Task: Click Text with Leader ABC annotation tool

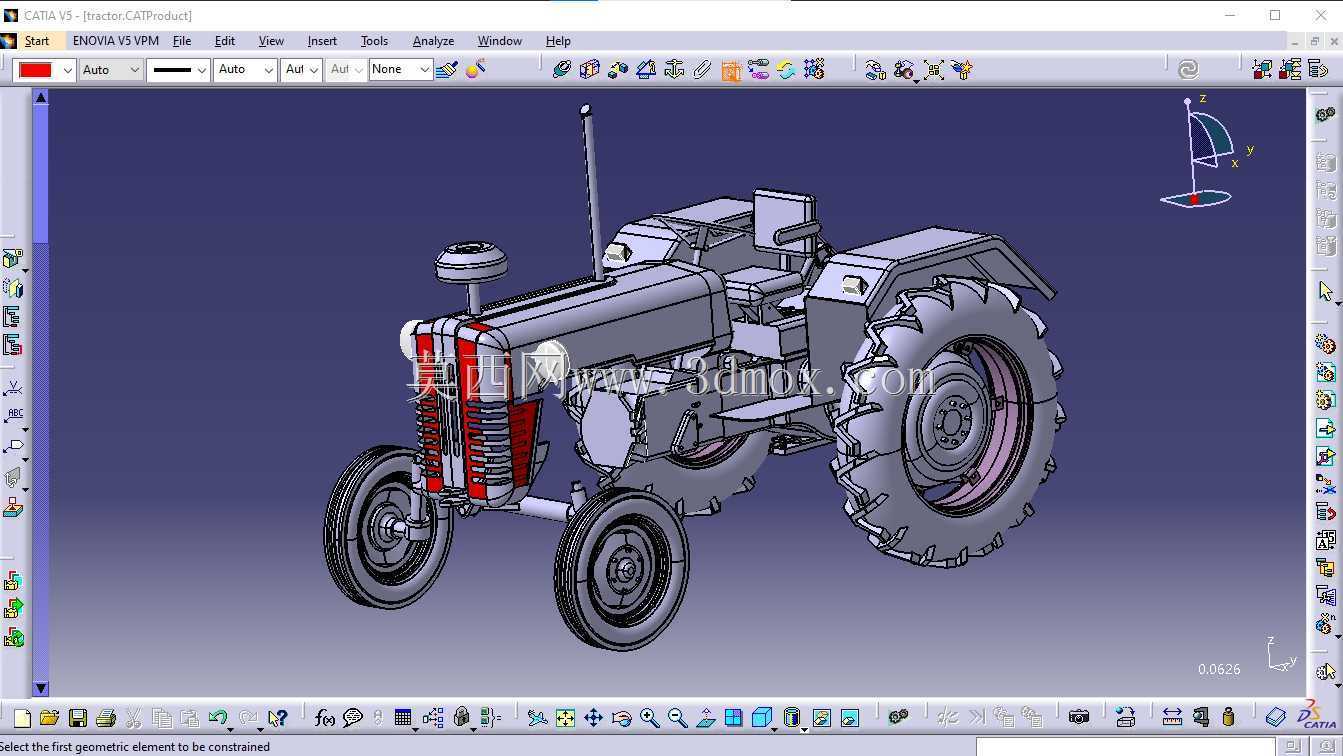Action: [14, 416]
